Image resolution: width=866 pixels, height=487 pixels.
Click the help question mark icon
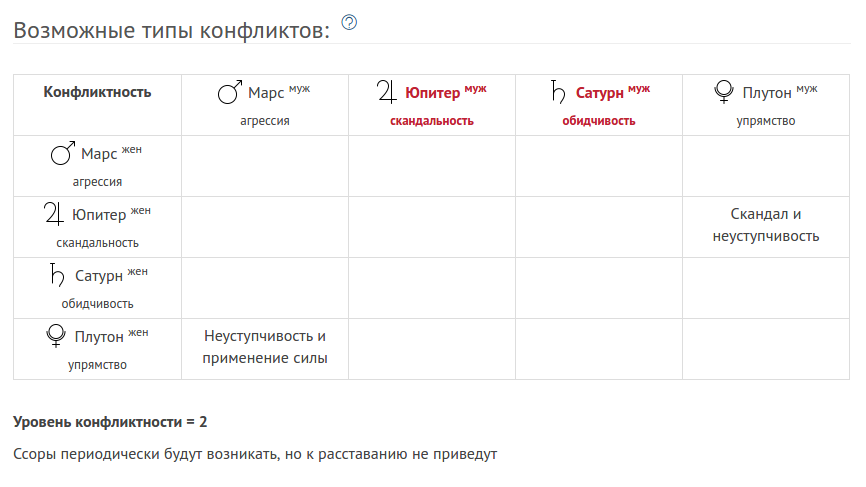pos(349,23)
